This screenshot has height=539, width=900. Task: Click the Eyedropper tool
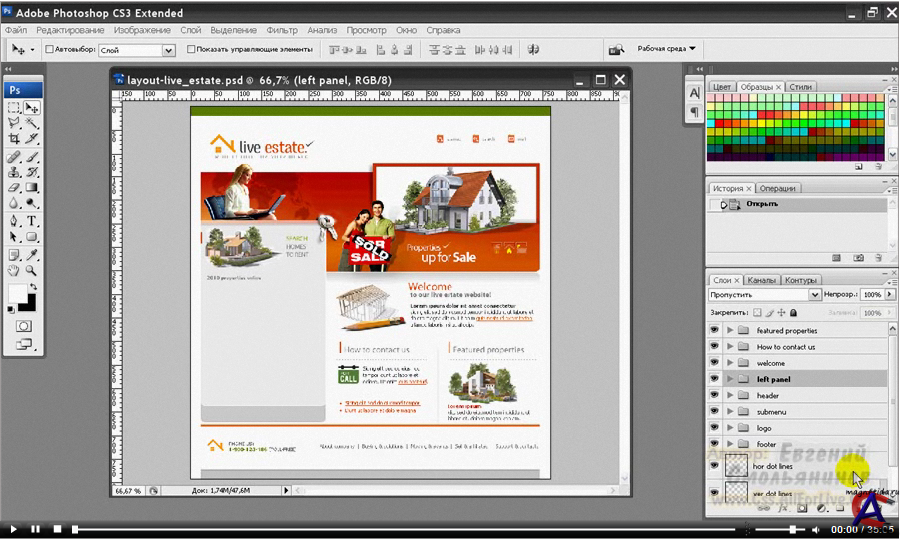click(32, 254)
